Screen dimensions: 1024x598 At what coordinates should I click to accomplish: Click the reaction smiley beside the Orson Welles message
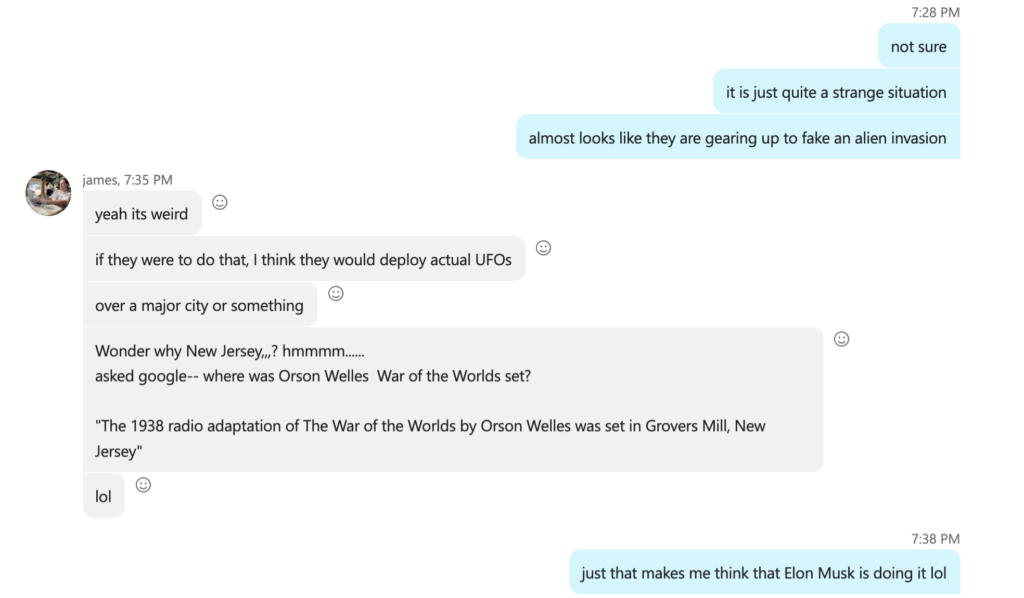pos(841,339)
